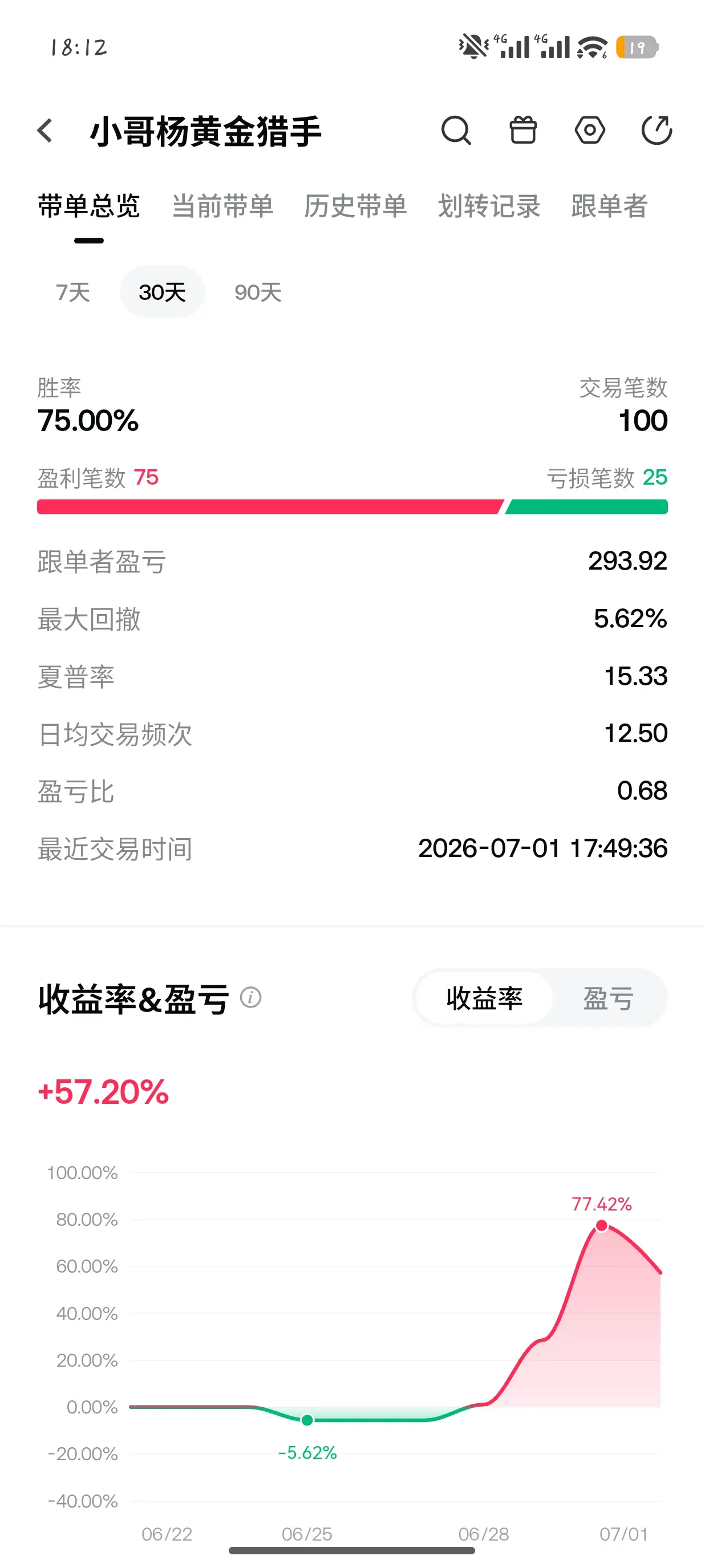The image size is (705, 1568).
Task: Open the search magnifier icon
Action: tap(456, 130)
